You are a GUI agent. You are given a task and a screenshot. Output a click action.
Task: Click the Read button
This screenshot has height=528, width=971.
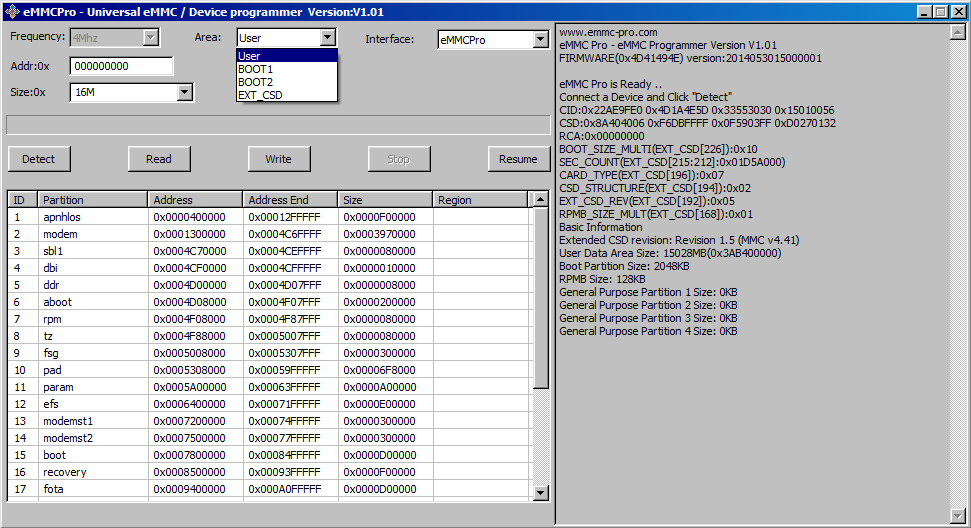point(159,159)
